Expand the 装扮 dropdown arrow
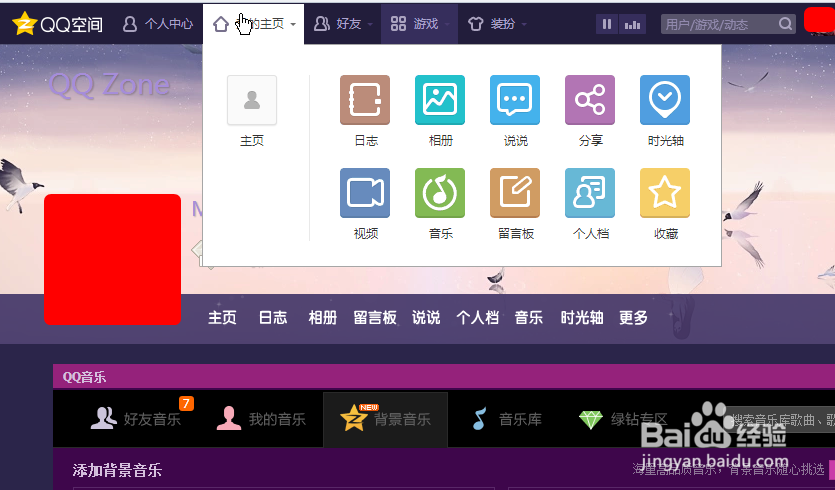Screen dimensions: 835x490 (x=524, y=24)
